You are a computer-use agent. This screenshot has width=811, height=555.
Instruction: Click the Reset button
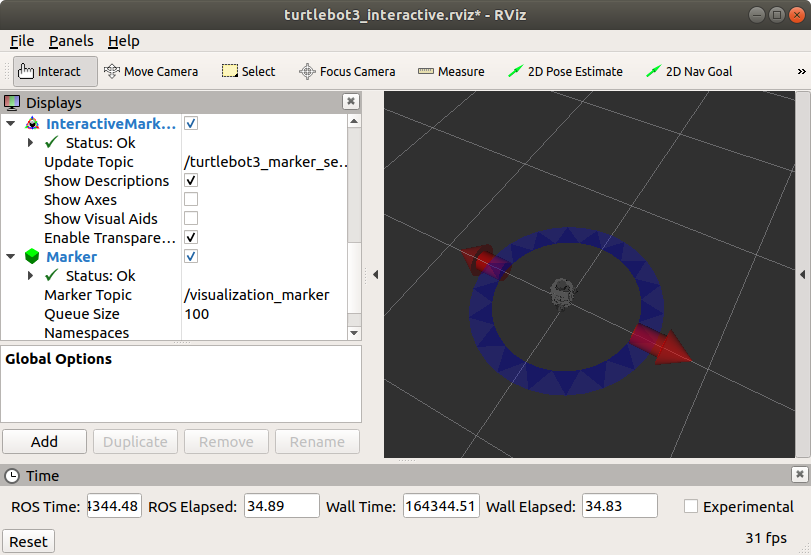click(28, 542)
